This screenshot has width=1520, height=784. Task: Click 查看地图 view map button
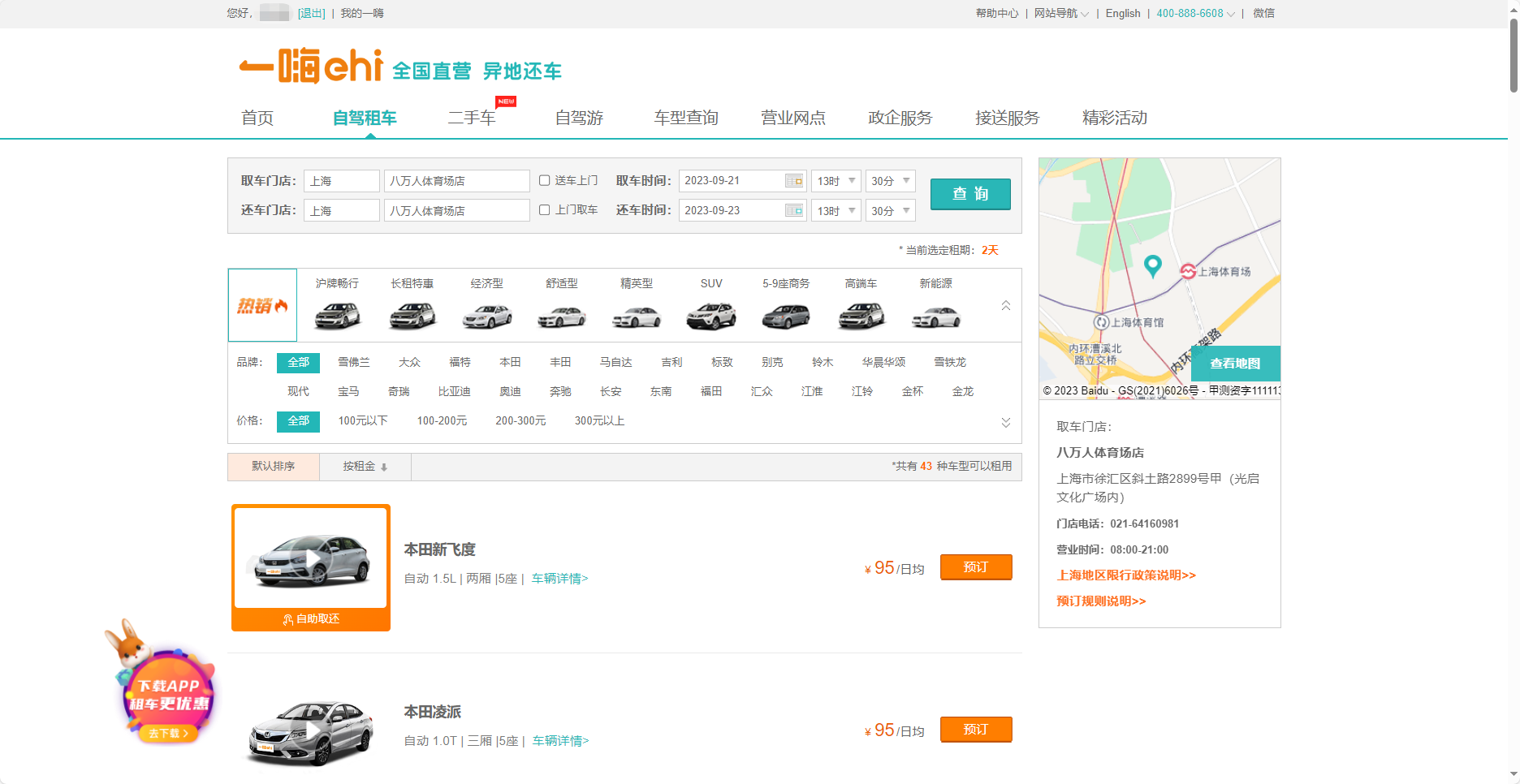(x=1236, y=364)
